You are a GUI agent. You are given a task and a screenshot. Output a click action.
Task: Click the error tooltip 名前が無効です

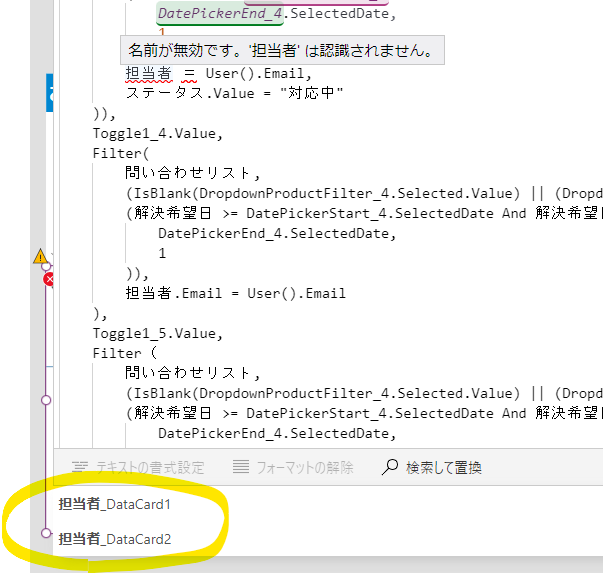tap(282, 50)
